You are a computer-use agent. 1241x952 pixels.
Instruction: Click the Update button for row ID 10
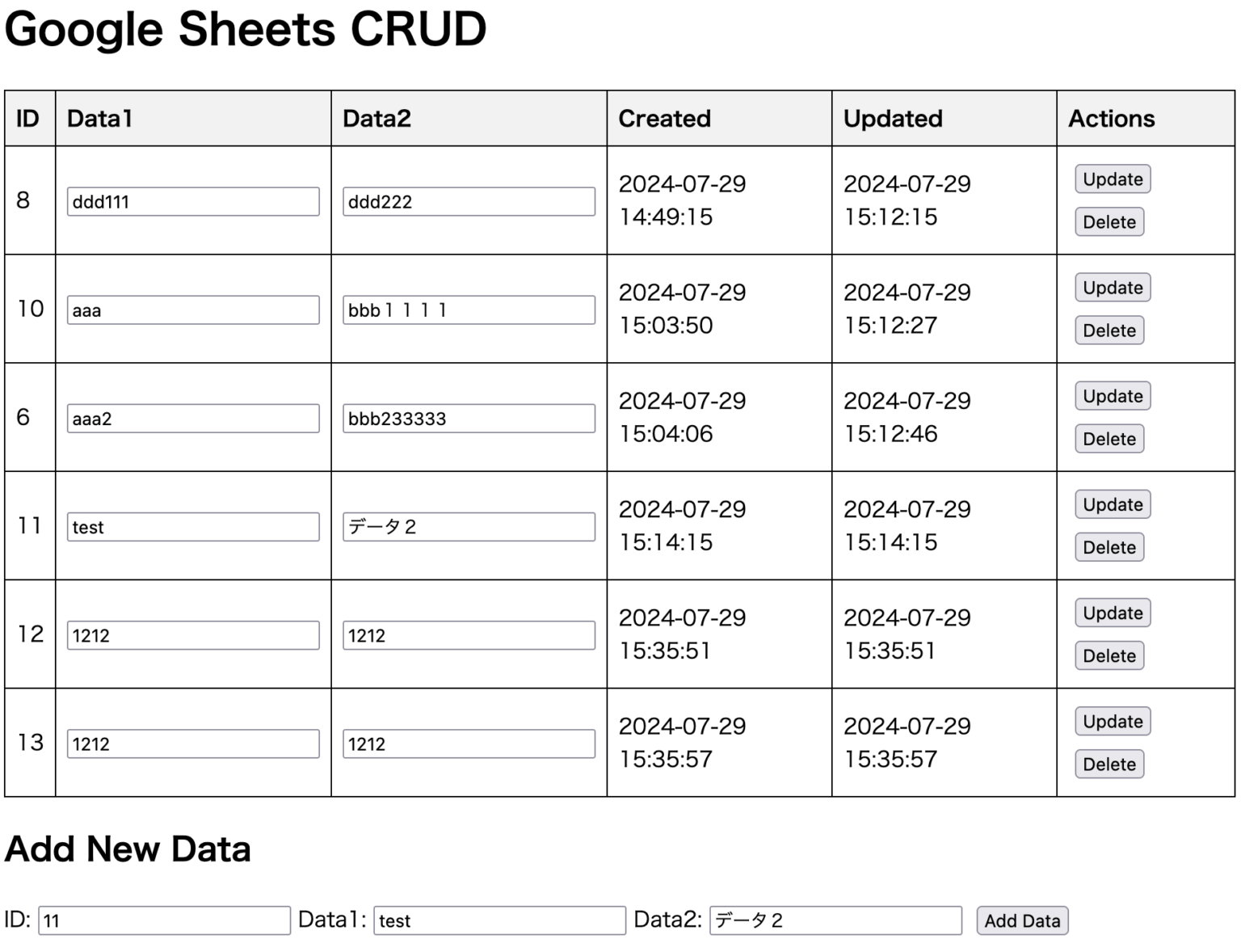pos(1112,287)
